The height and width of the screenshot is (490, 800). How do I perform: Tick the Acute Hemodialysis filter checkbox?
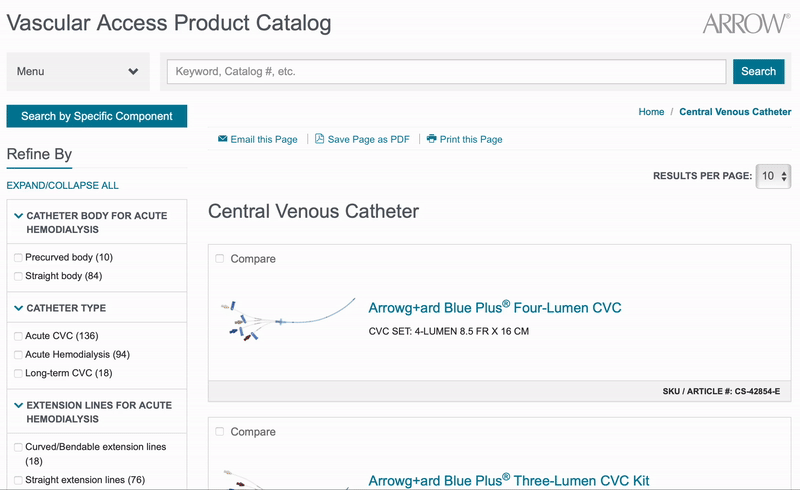pos(18,355)
